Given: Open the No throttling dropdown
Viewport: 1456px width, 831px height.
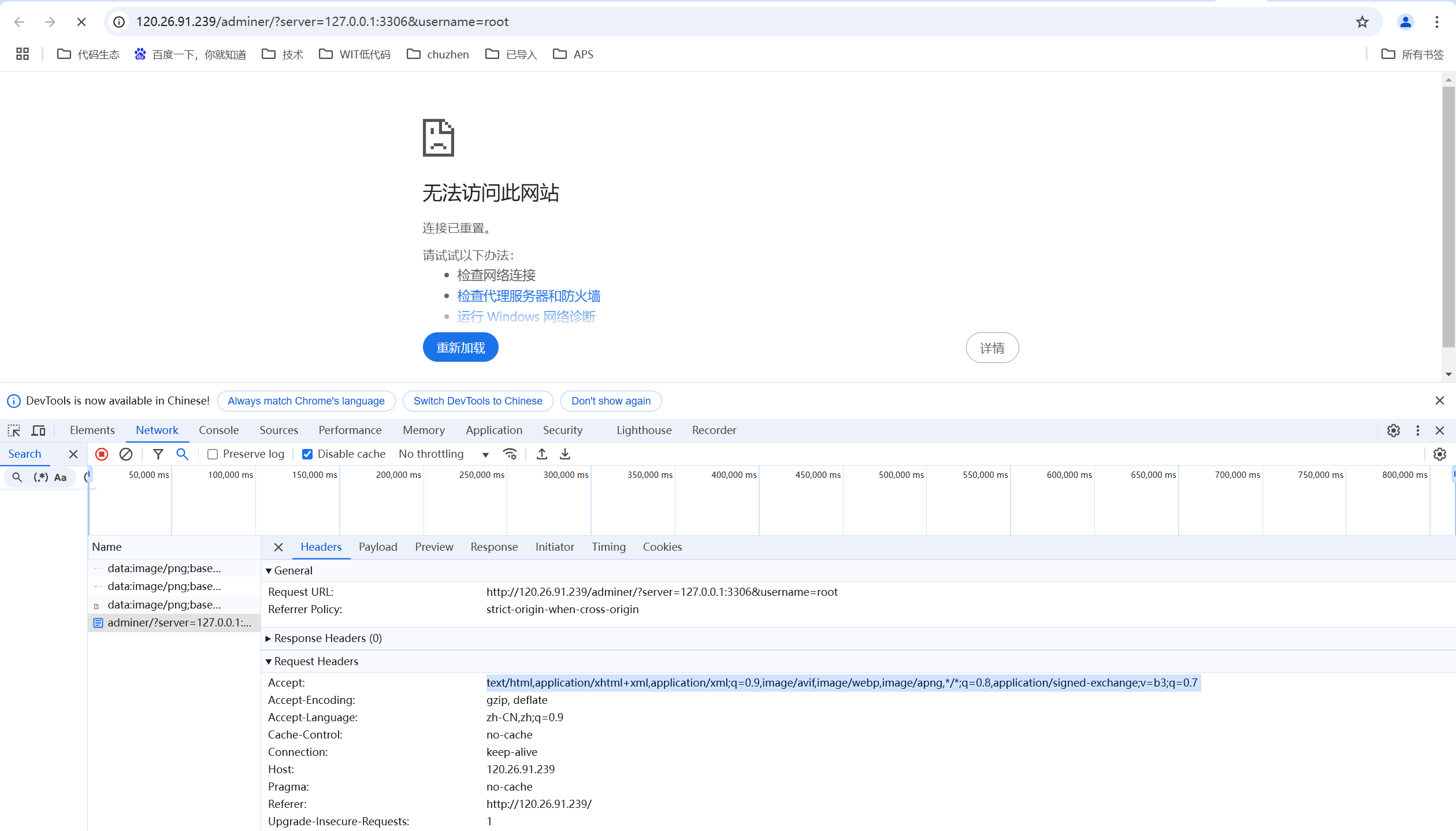Looking at the screenshot, I should pyautogui.click(x=443, y=454).
